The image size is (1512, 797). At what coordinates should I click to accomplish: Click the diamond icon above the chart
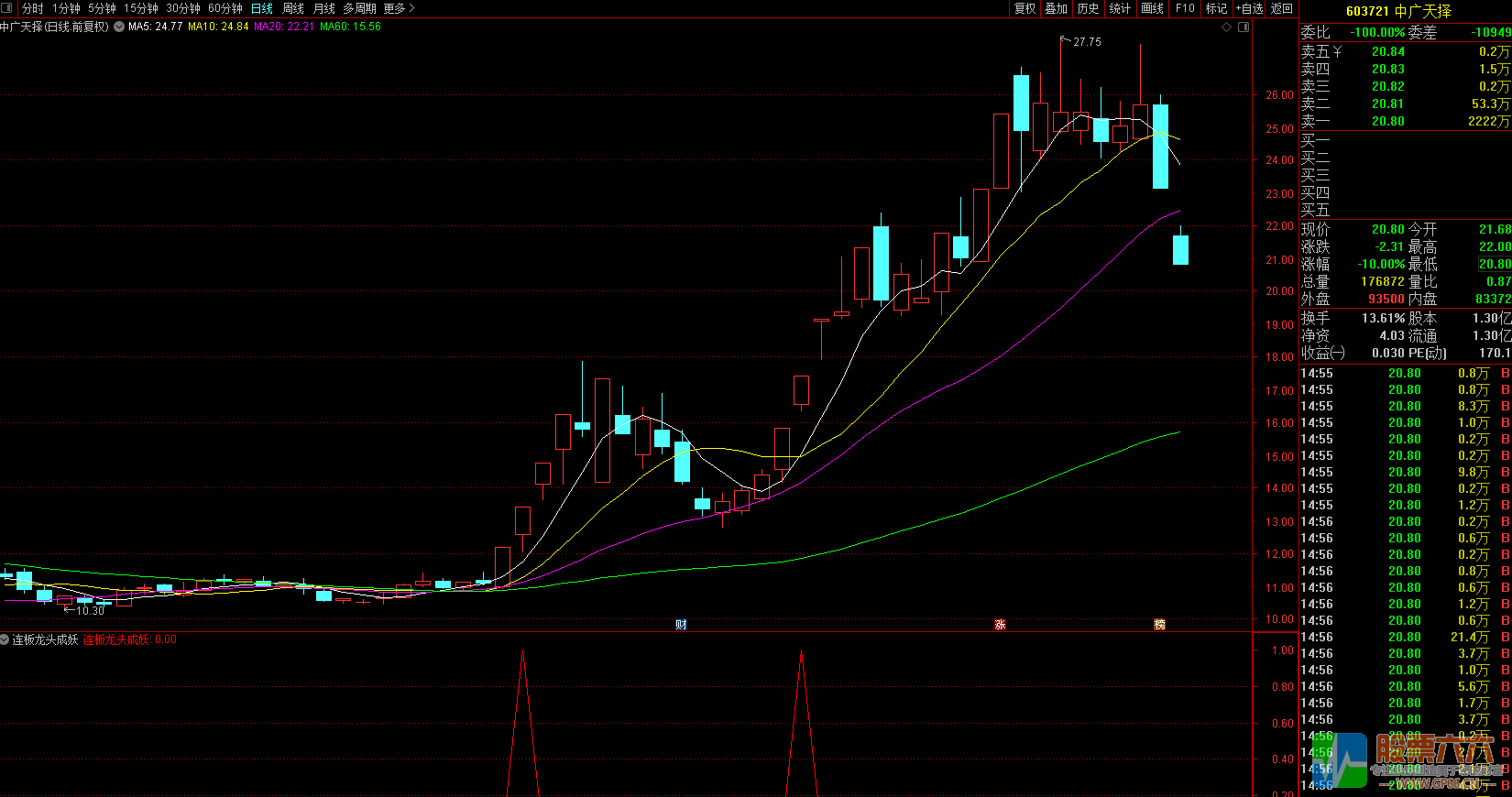coord(1227,27)
